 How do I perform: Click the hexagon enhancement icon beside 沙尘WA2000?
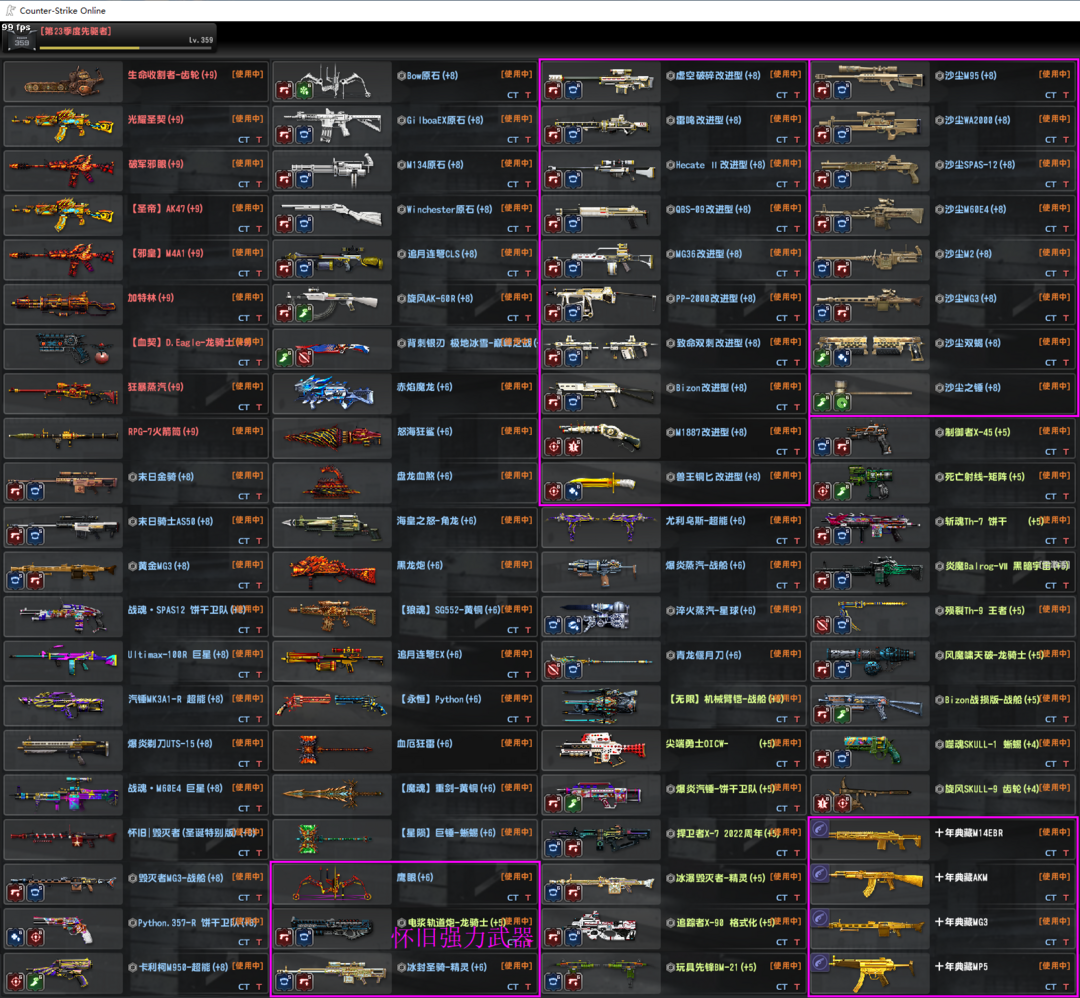tap(939, 121)
